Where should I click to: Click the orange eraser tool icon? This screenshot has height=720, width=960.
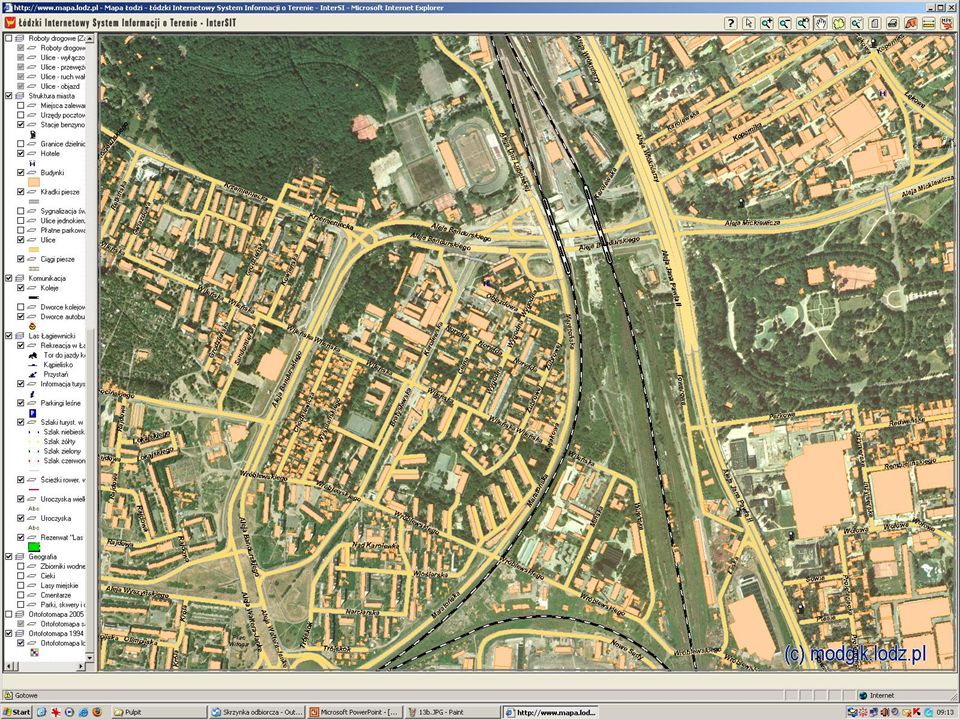911,23
